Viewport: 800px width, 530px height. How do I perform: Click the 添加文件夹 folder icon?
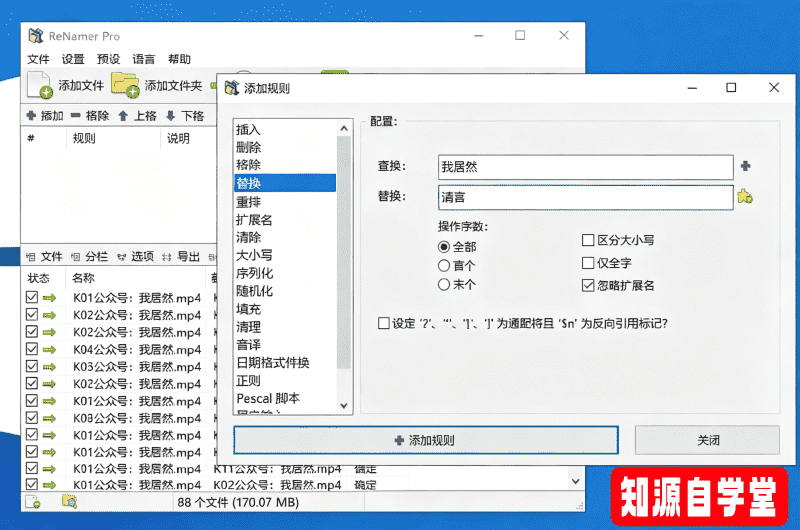[x=125, y=86]
